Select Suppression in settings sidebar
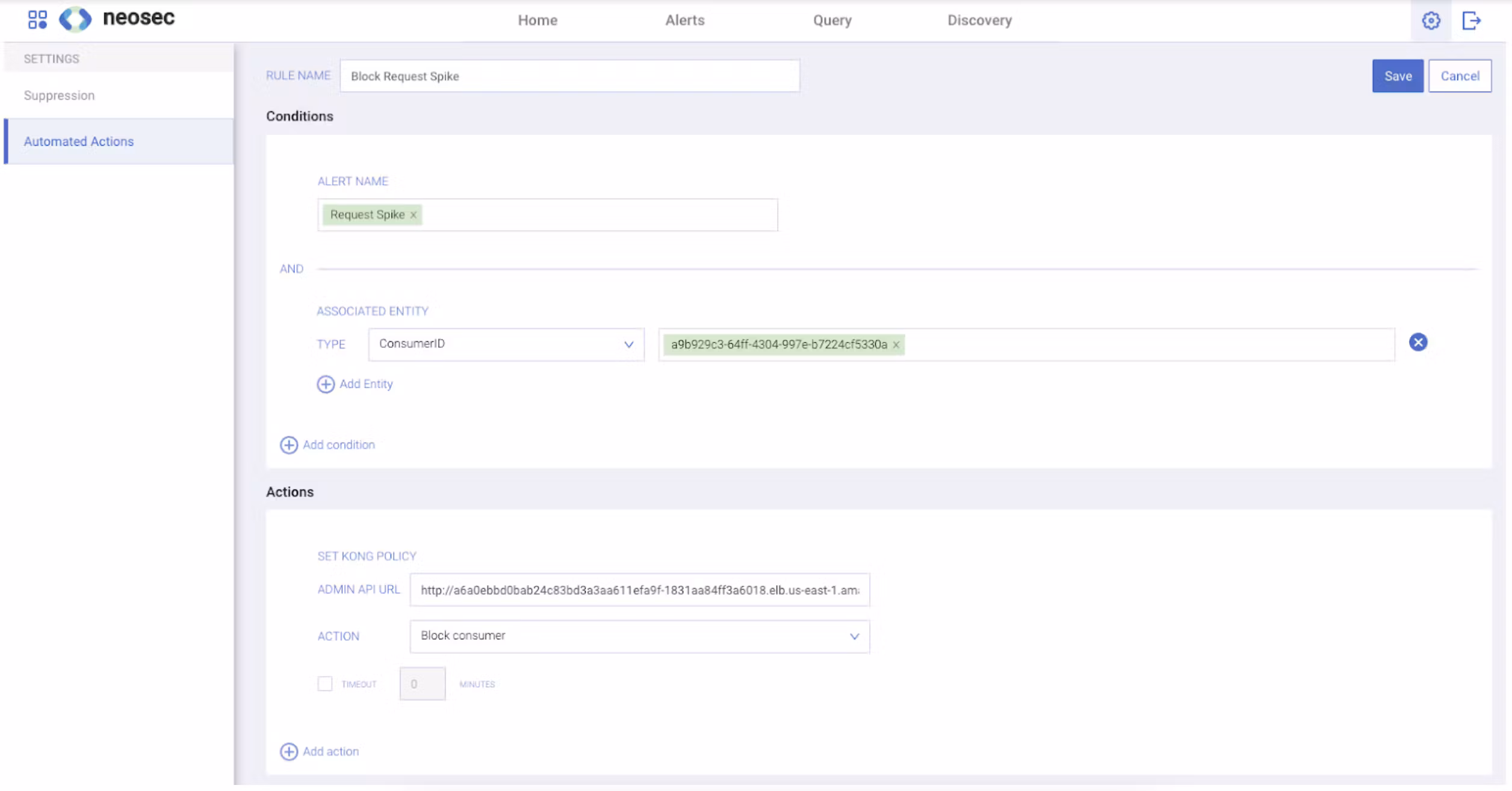1512x791 pixels. coord(60,96)
